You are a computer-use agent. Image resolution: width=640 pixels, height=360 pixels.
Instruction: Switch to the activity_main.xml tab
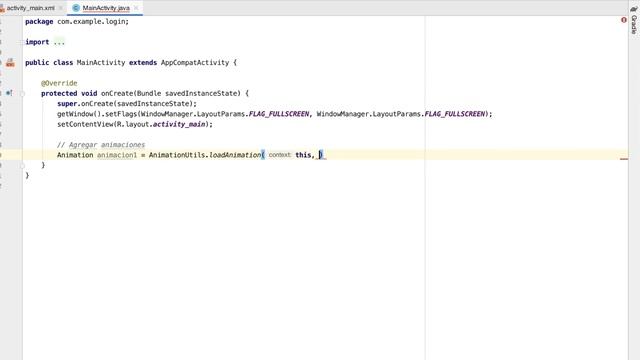coord(30,8)
